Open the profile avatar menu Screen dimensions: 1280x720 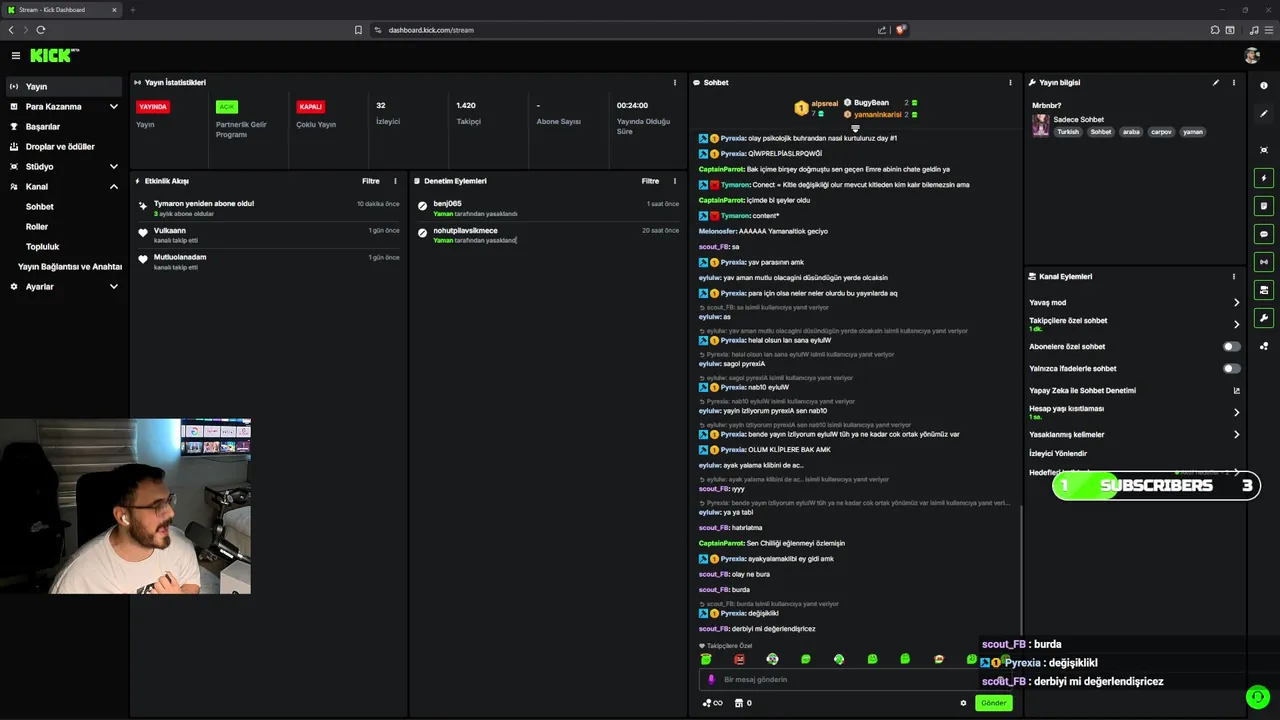point(1251,56)
